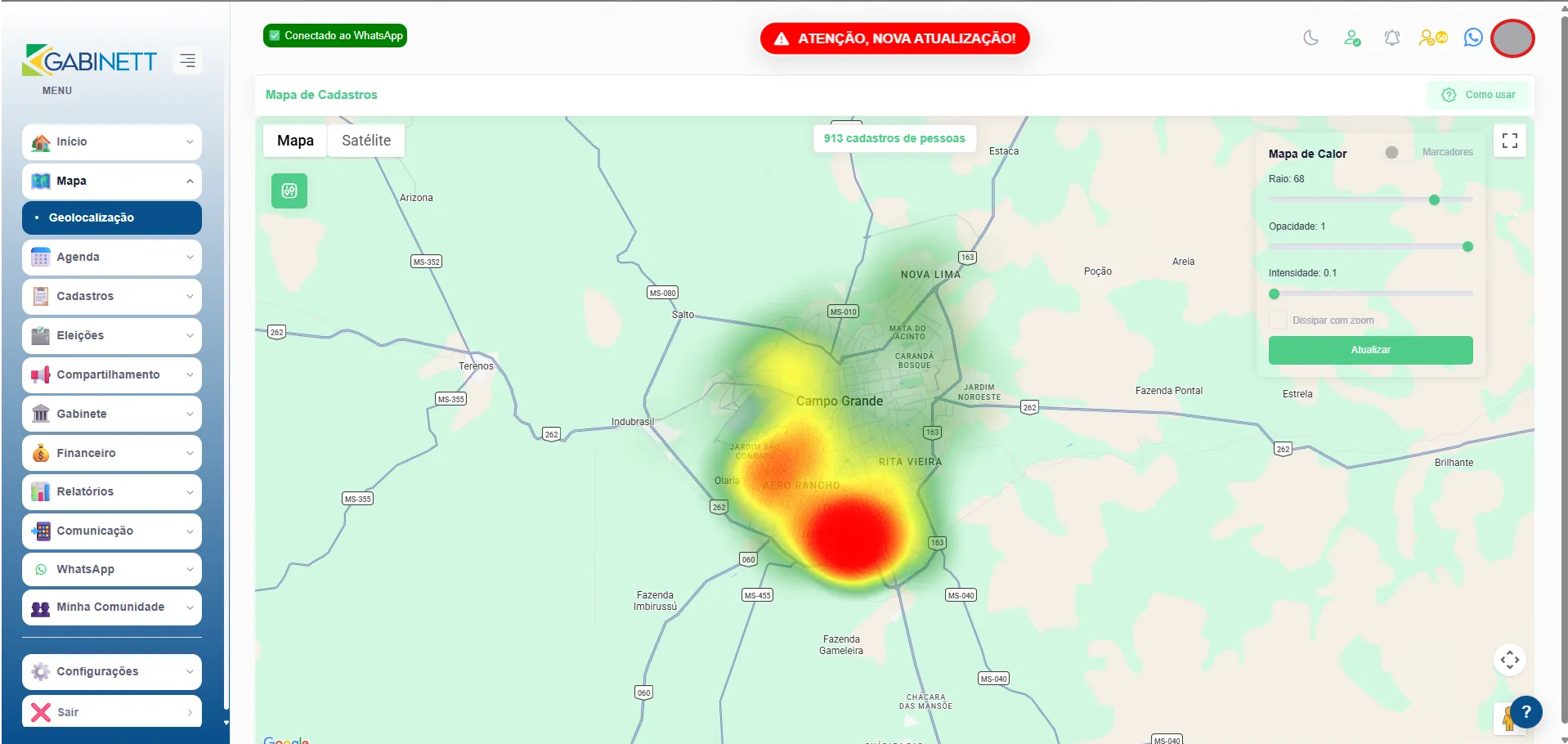The height and width of the screenshot is (744, 1568).
Task: Expand the Eleições menu chevron
Action: [190, 336]
